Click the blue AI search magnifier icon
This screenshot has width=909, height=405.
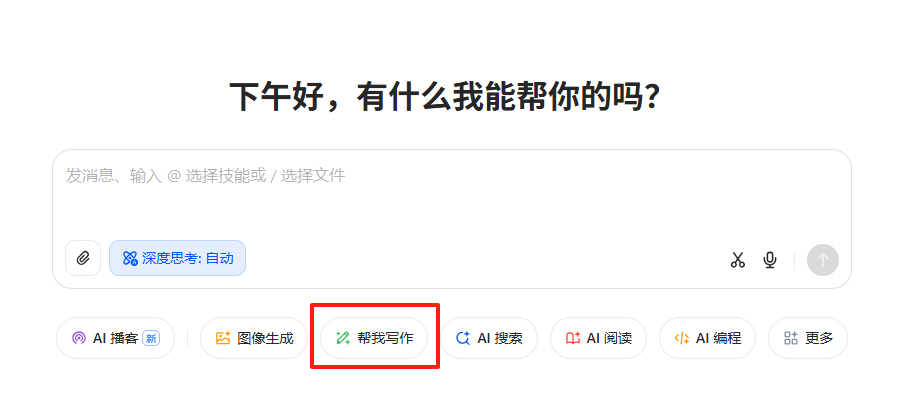[x=463, y=338]
